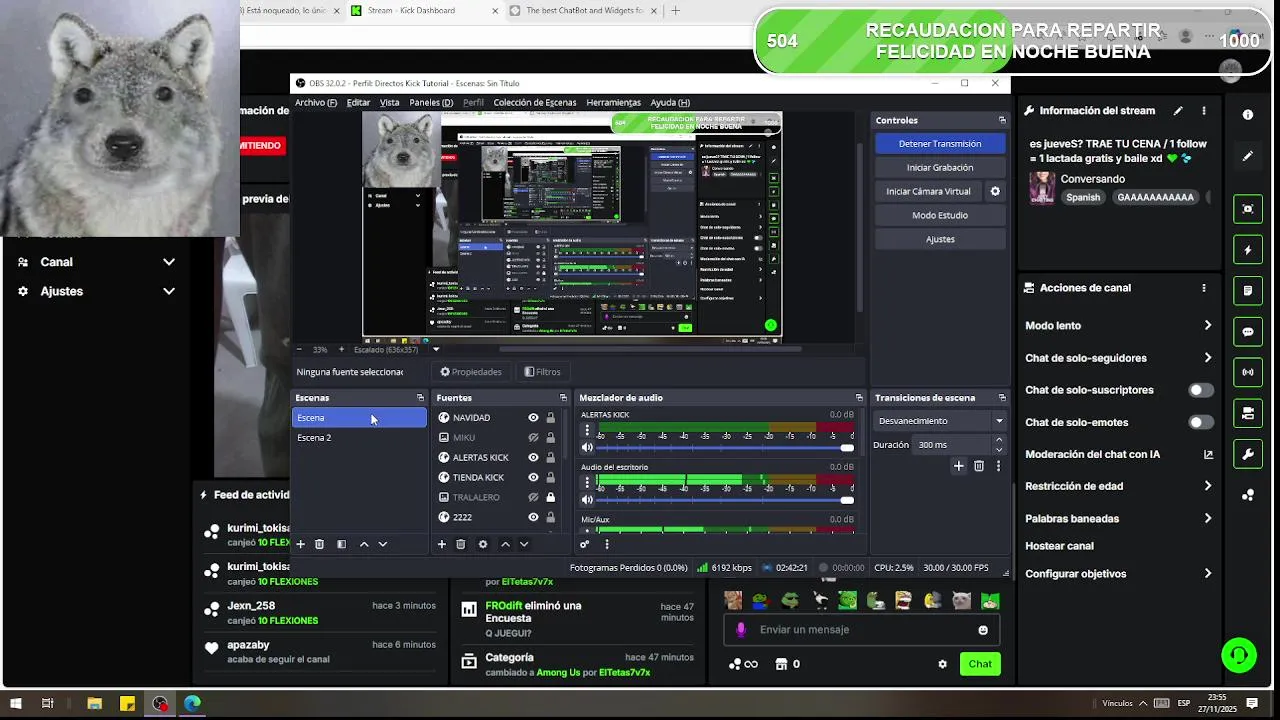
Task: Move source down in Fuentes toolbar
Action: [x=523, y=544]
